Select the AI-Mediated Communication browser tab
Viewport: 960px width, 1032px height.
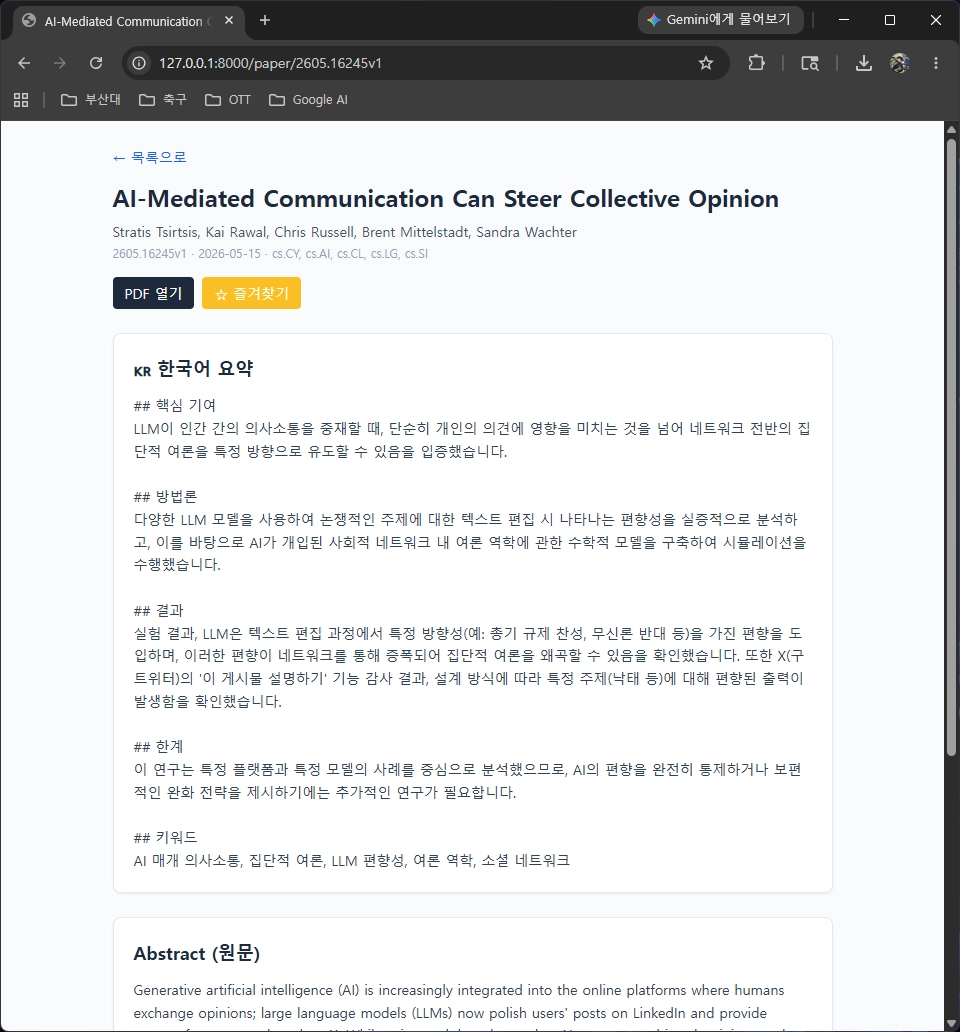(x=128, y=21)
